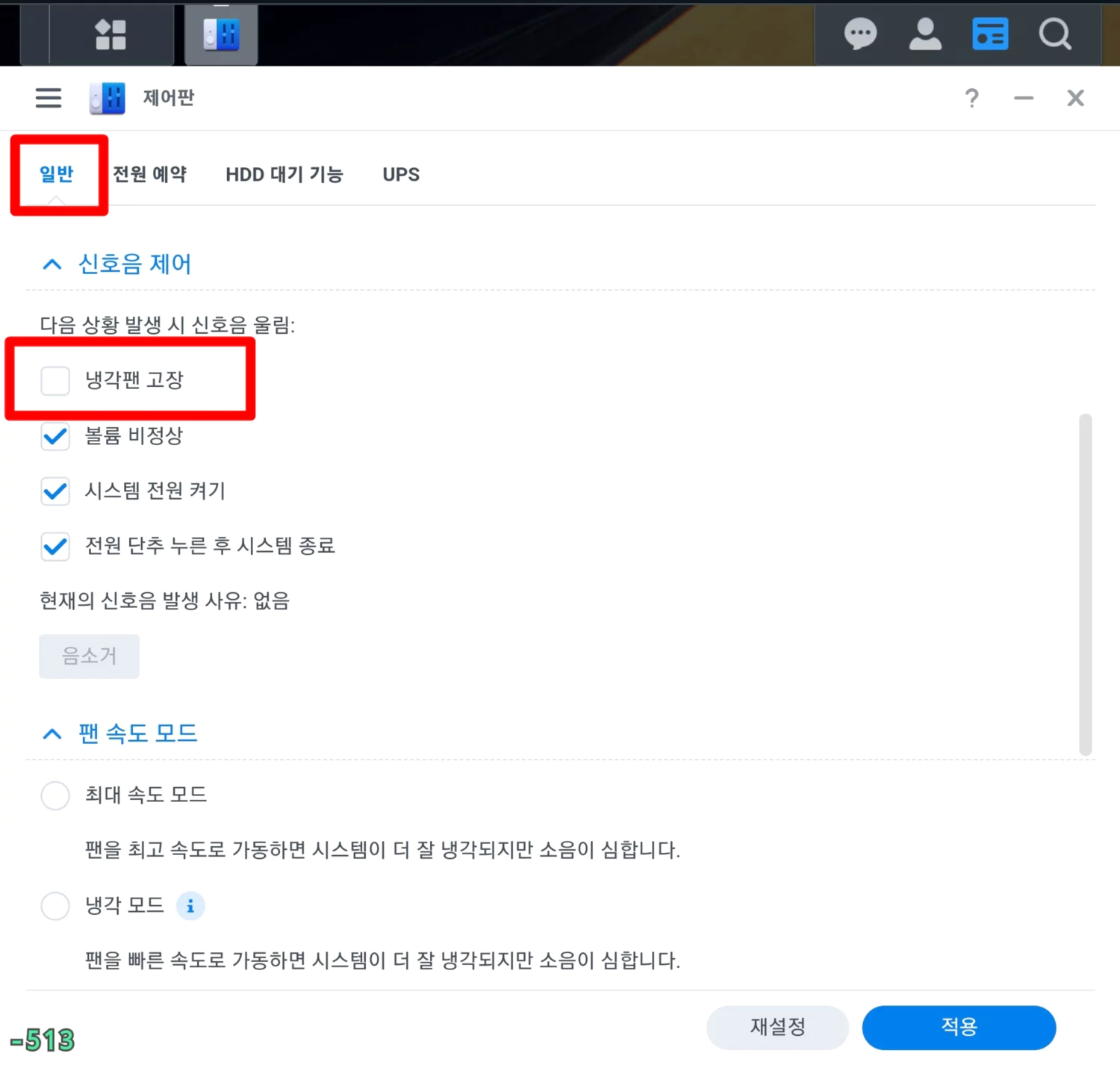
Task: Switch to the 일반 tab
Action: pos(57,174)
